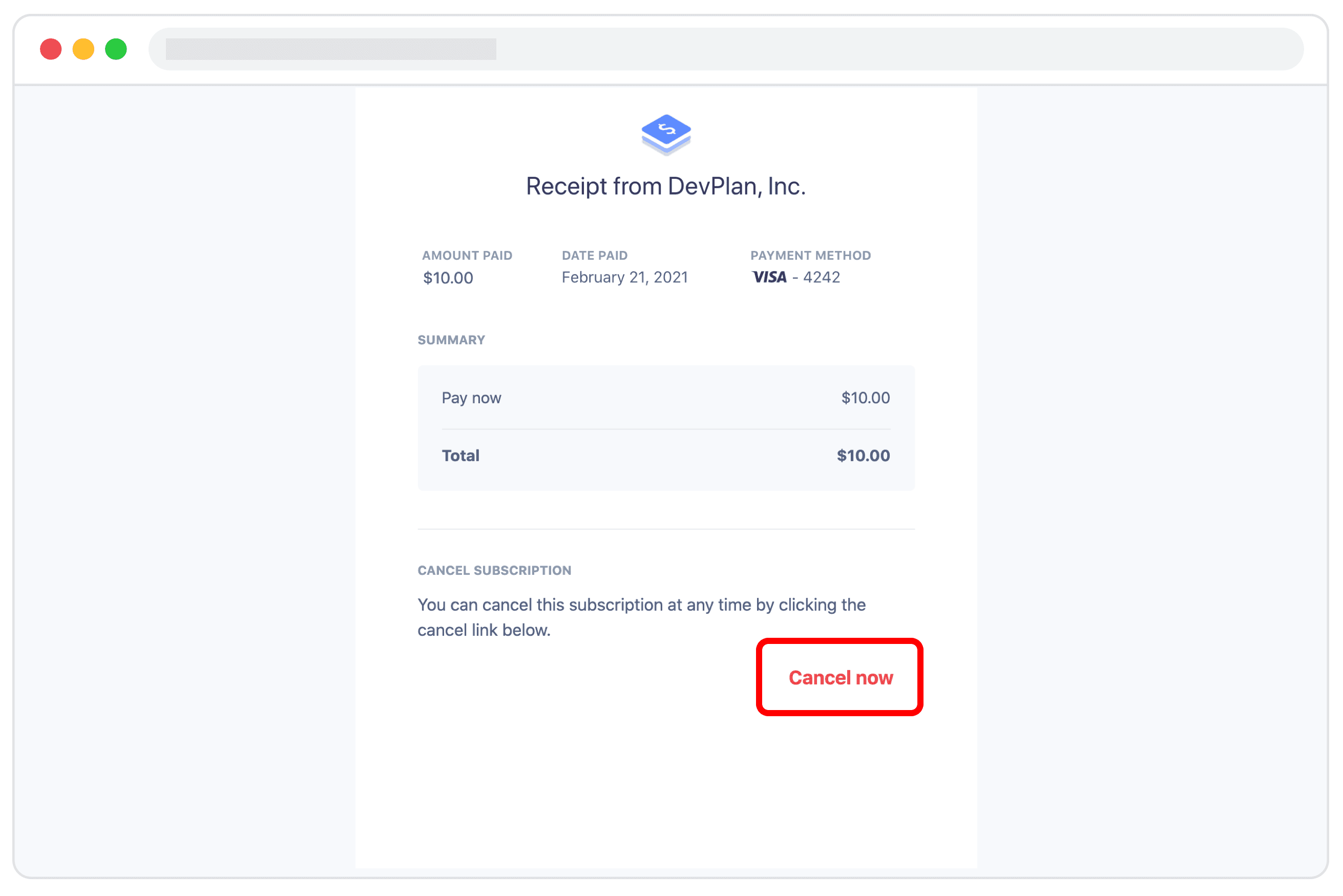
Task: Select the VISA payment method icon
Action: 769,277
